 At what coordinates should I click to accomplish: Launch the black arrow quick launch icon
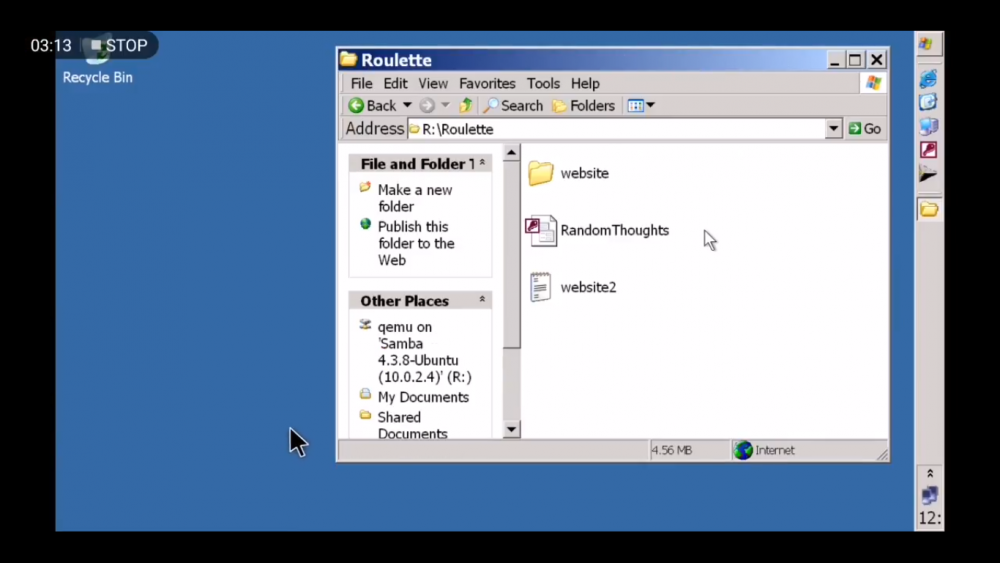(x=928, y=174)
